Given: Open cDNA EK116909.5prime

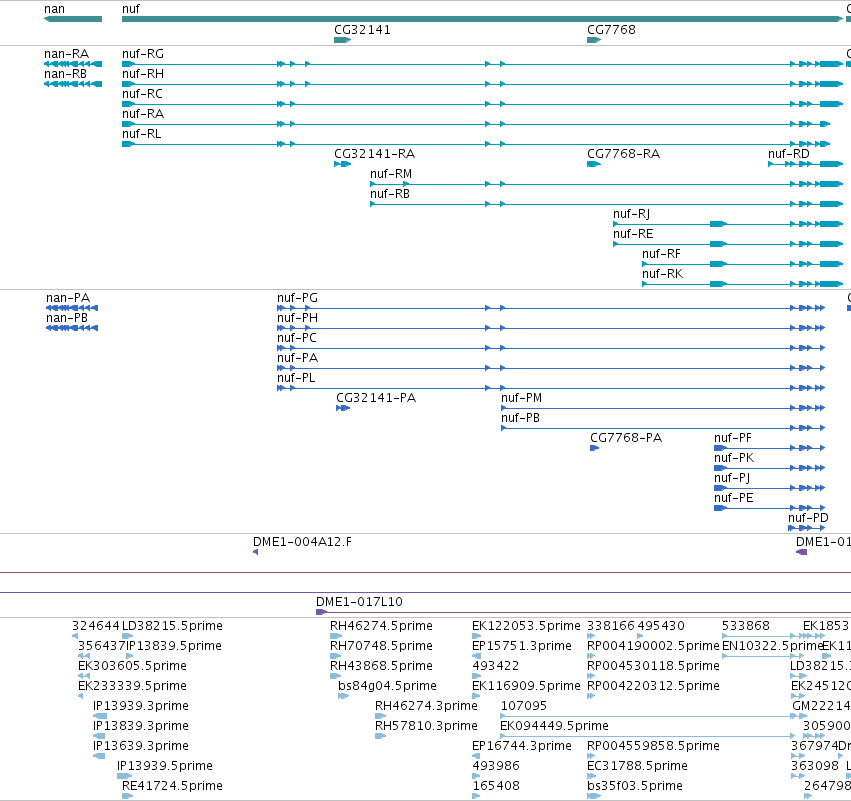Looking at the screenshot, I should tap(526, 686).
